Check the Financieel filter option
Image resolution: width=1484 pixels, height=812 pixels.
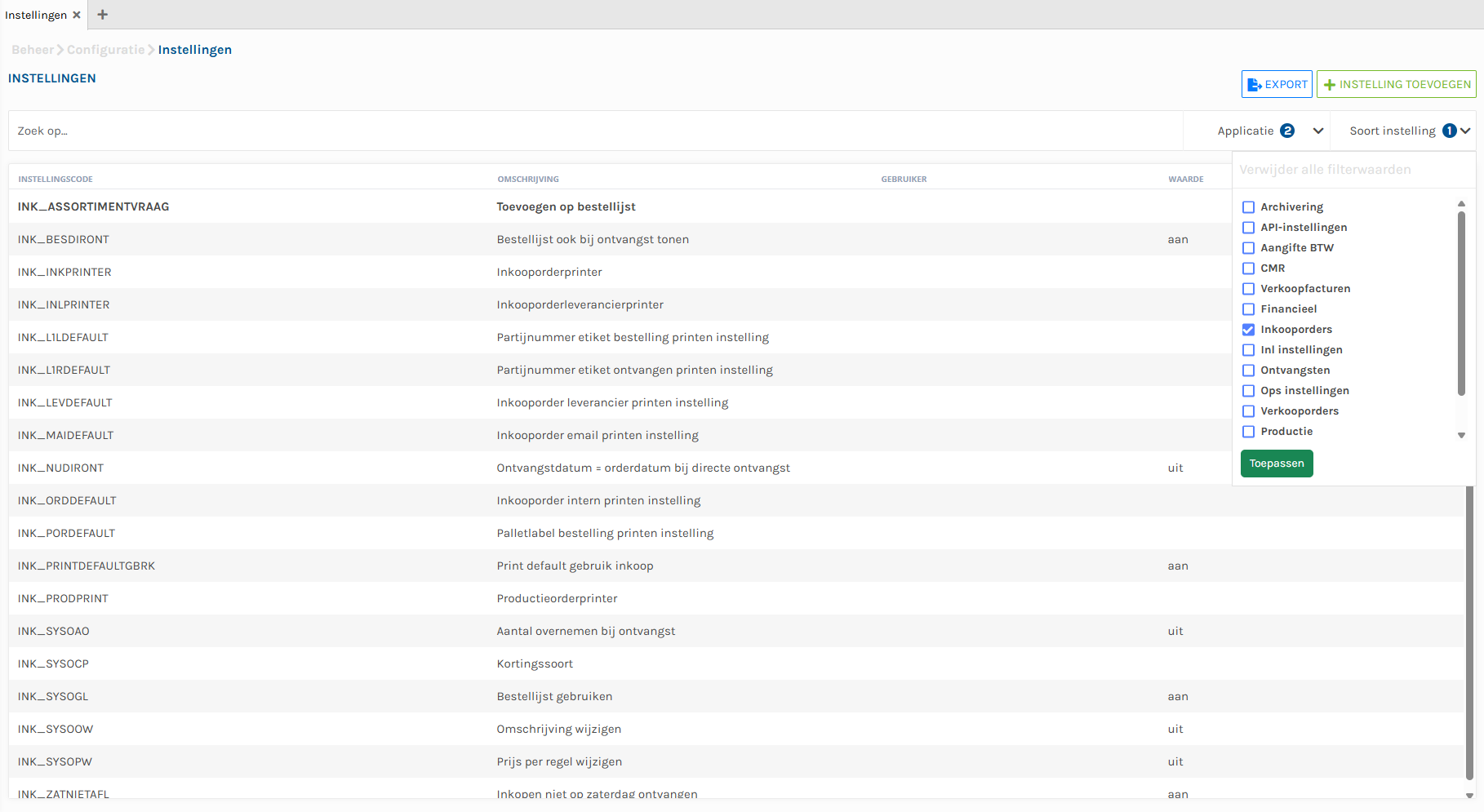click(x=1248, y=309)
